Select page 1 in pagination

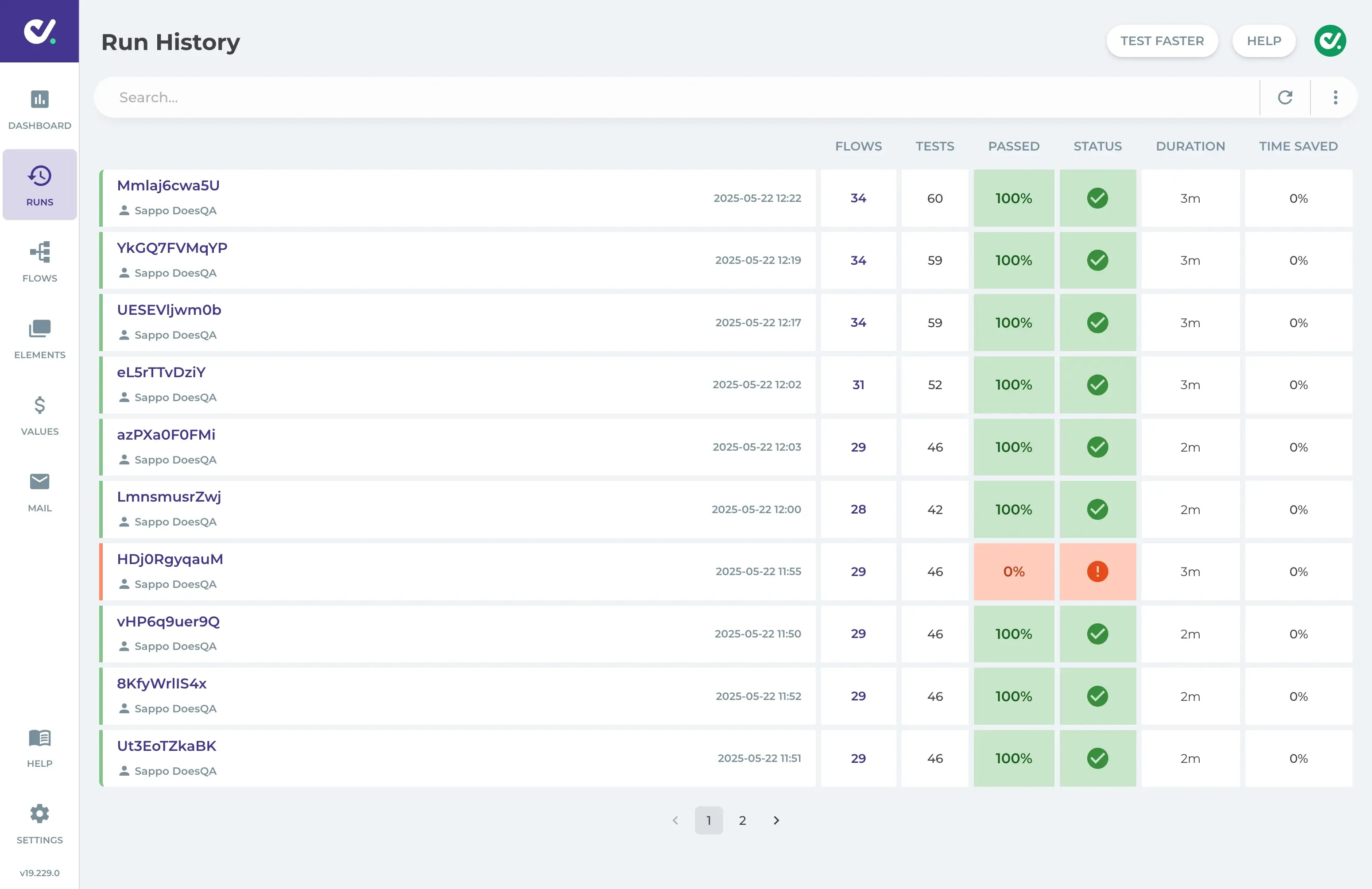coord(709,820)
